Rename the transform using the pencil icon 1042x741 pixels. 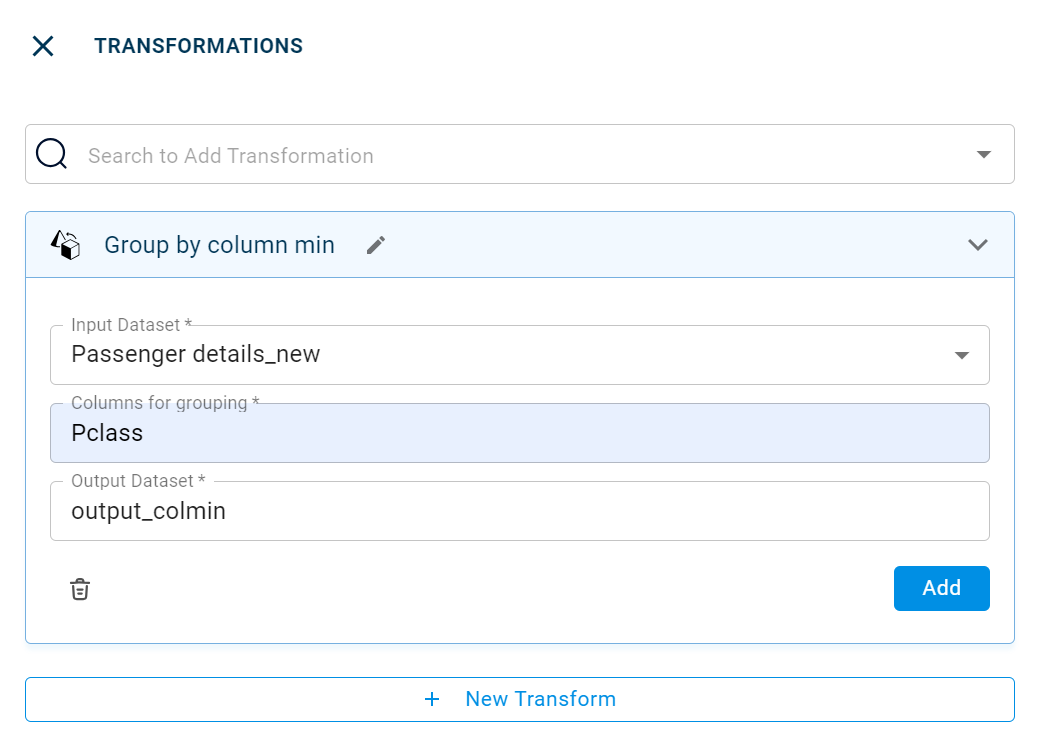pyautogui.click(x=376, y=245)
